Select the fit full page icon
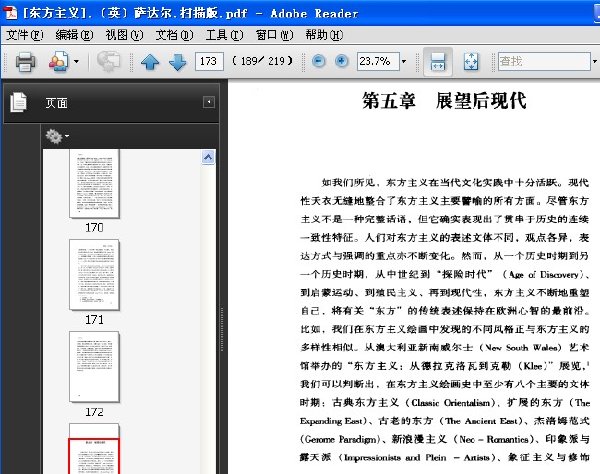This screenshot has width=600, height=474. pos(471,62)
